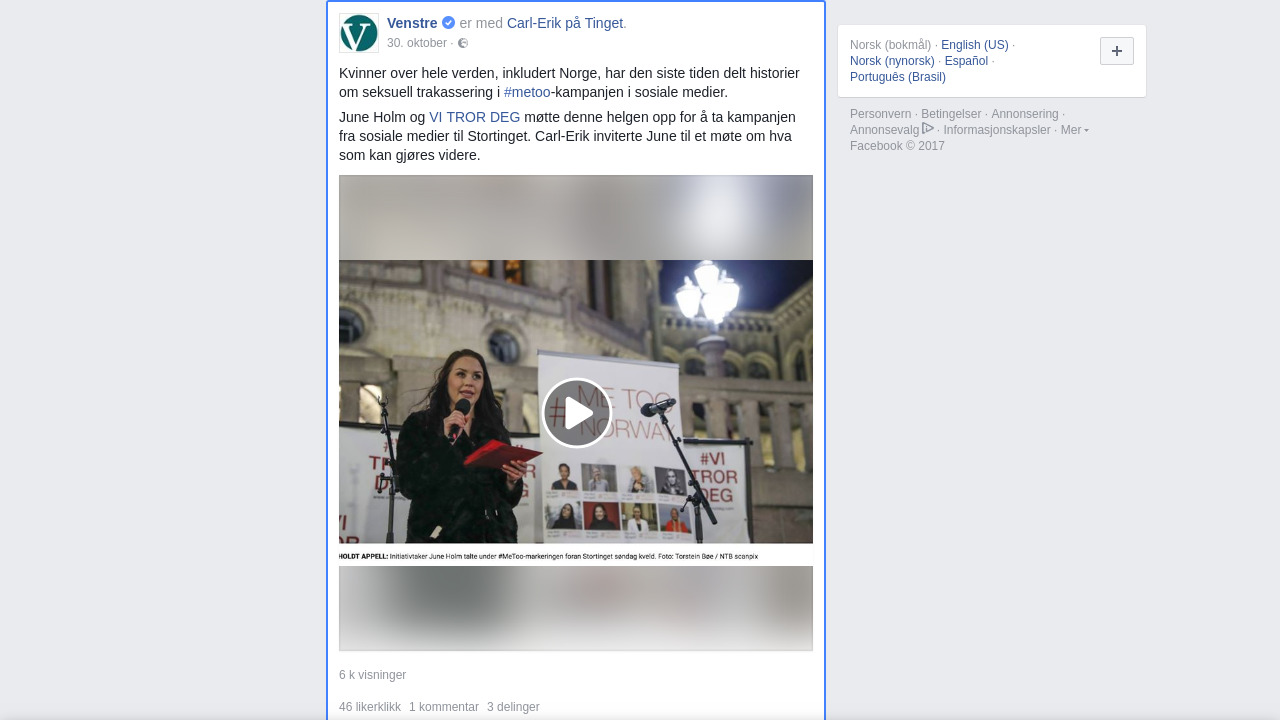Open the Personvern footer link
Viewport: 1280px width, 720px height.
[880, 114]
